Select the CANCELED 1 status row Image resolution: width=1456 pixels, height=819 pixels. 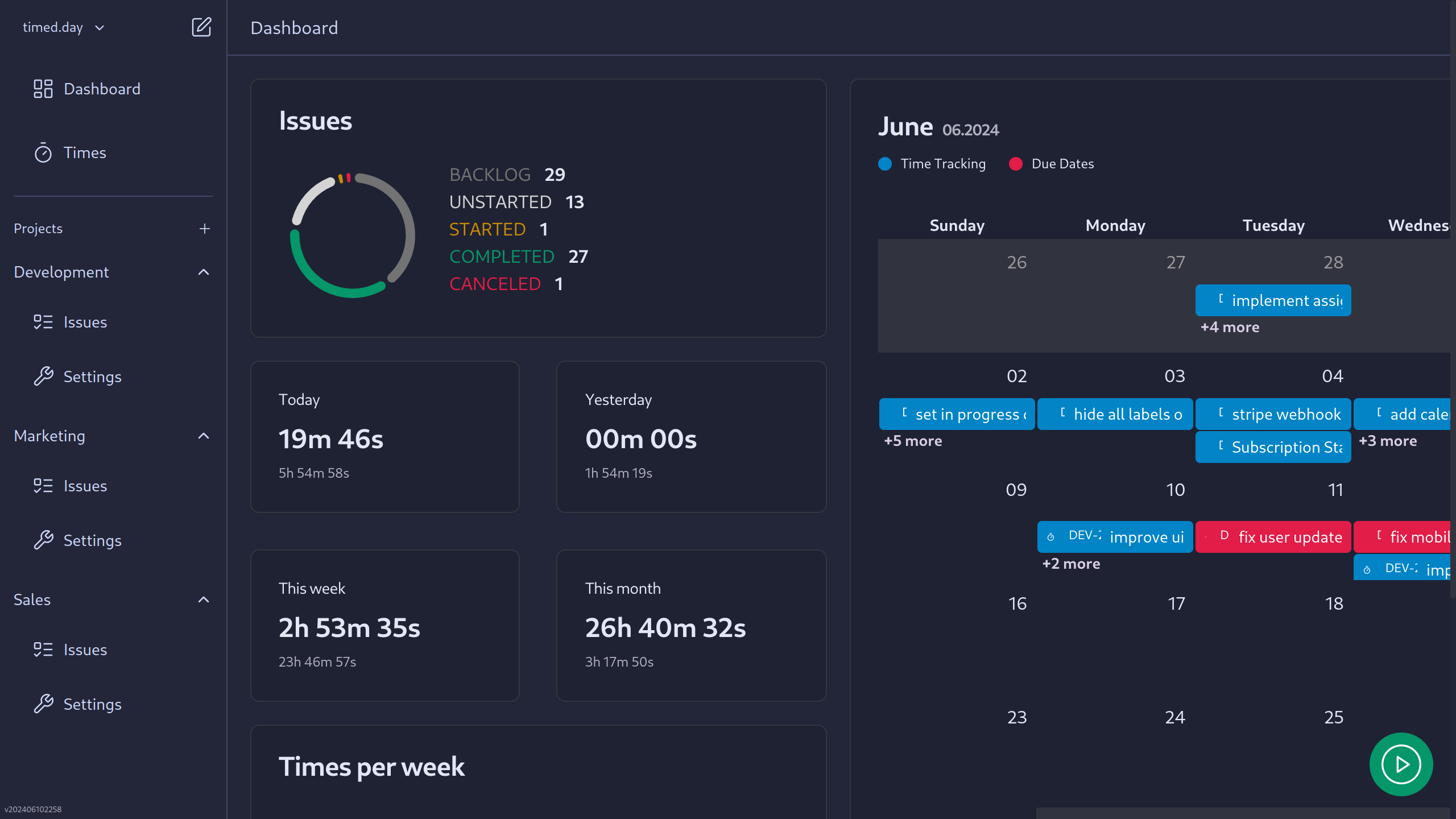pos(506,284)
